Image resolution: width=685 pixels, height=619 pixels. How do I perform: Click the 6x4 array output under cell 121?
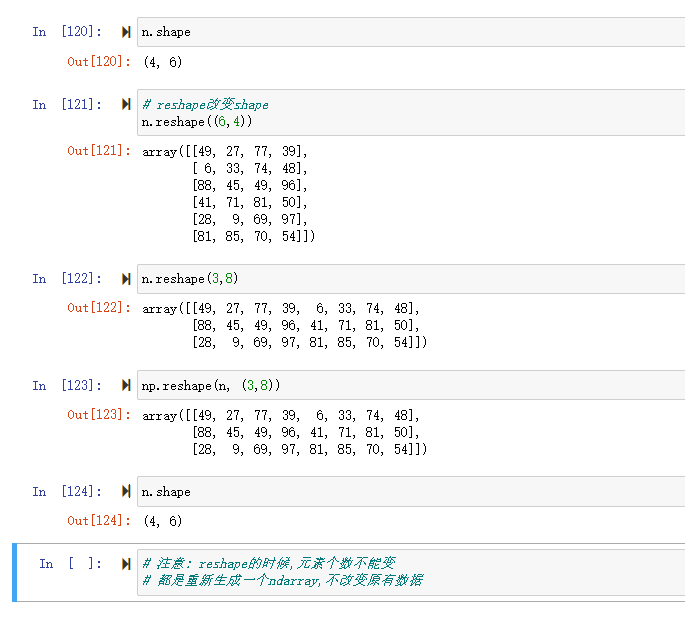point(230,195)
